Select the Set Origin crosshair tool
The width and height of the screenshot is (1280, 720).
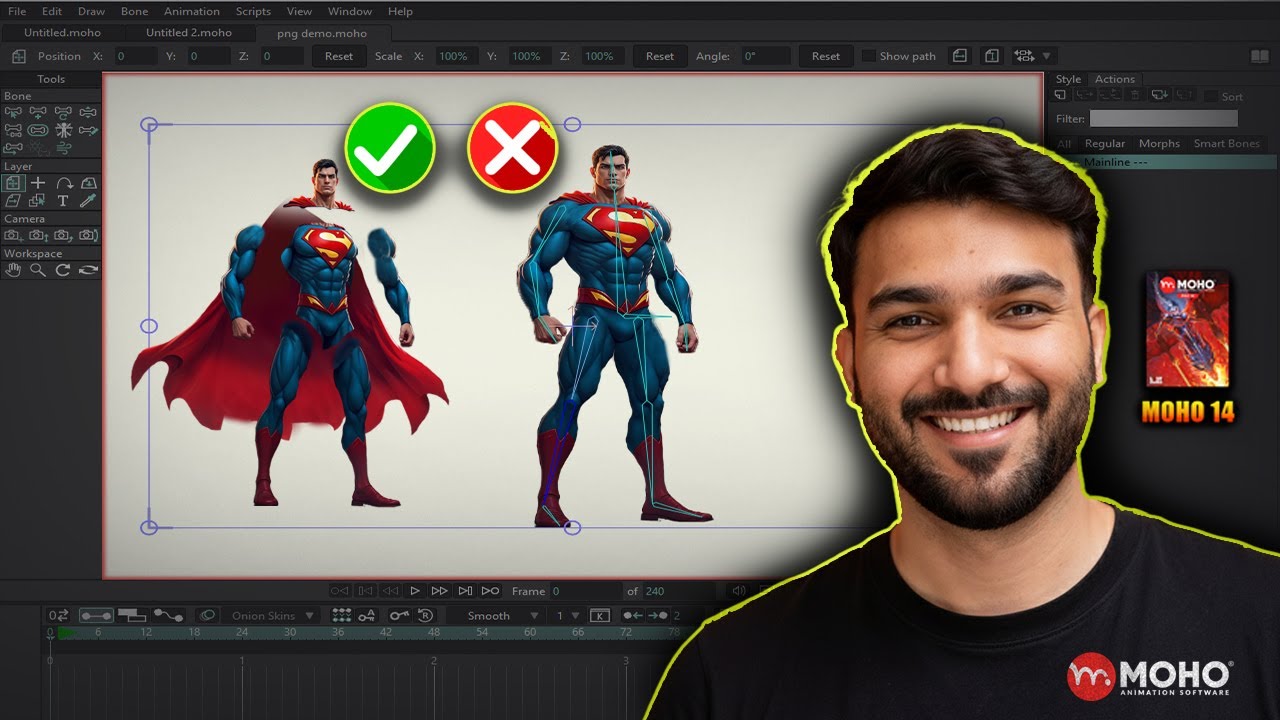click(38, 183)
